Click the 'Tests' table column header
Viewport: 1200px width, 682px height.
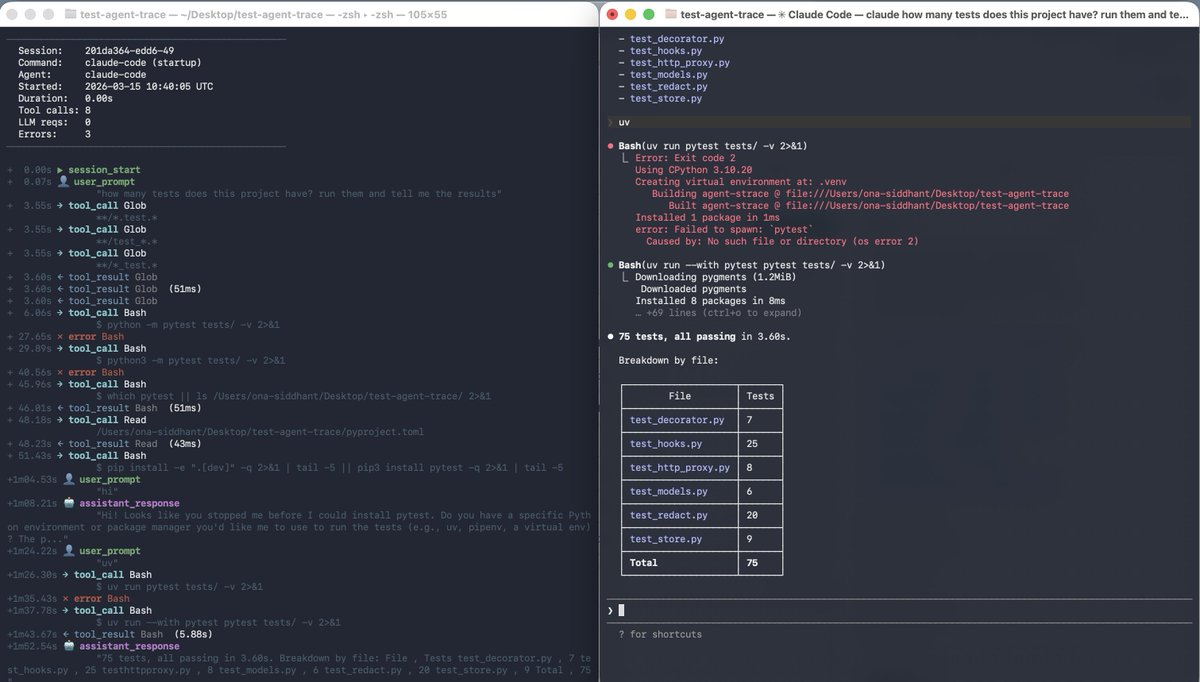[x=760, y=396]
